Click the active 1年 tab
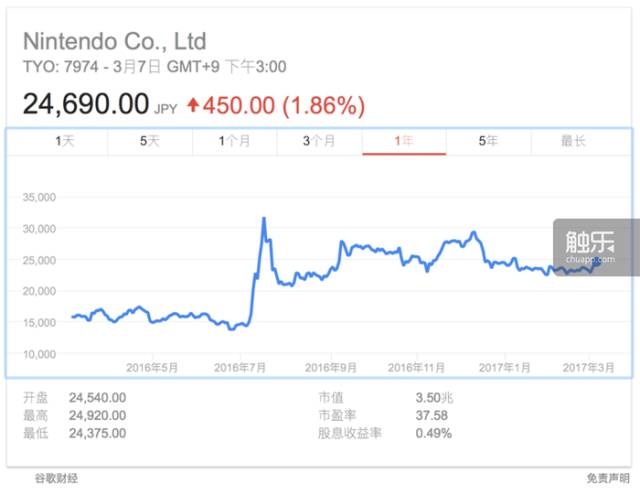Image resolution: width=640 pixels, height=495 pixels. click(404, 141)
